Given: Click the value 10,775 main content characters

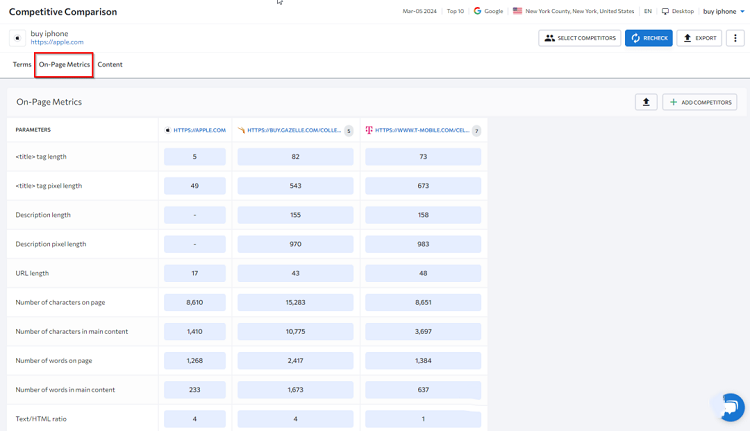Looking at the screenshot, I should (296, 332).
